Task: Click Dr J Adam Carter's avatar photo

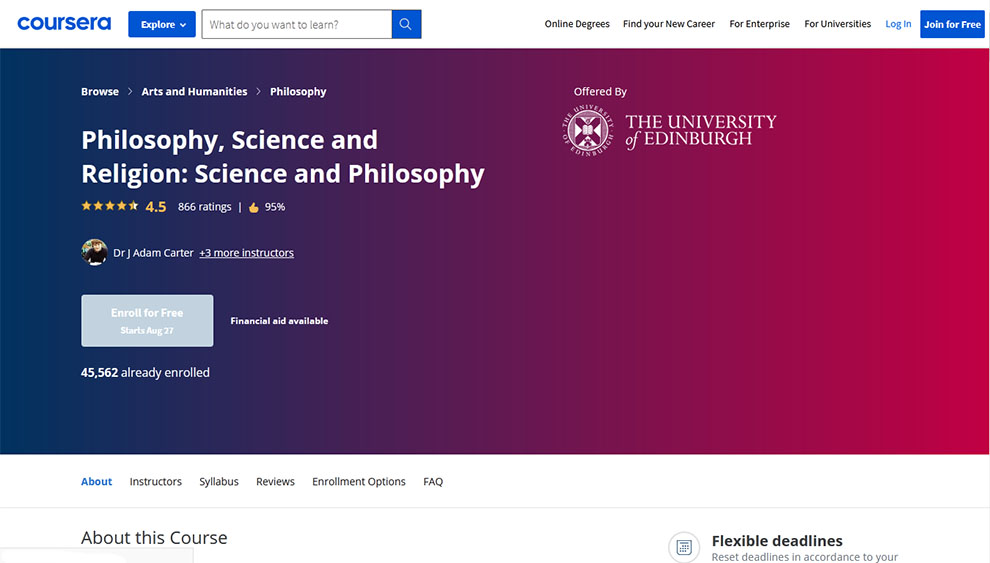Action: pos(94,252)
